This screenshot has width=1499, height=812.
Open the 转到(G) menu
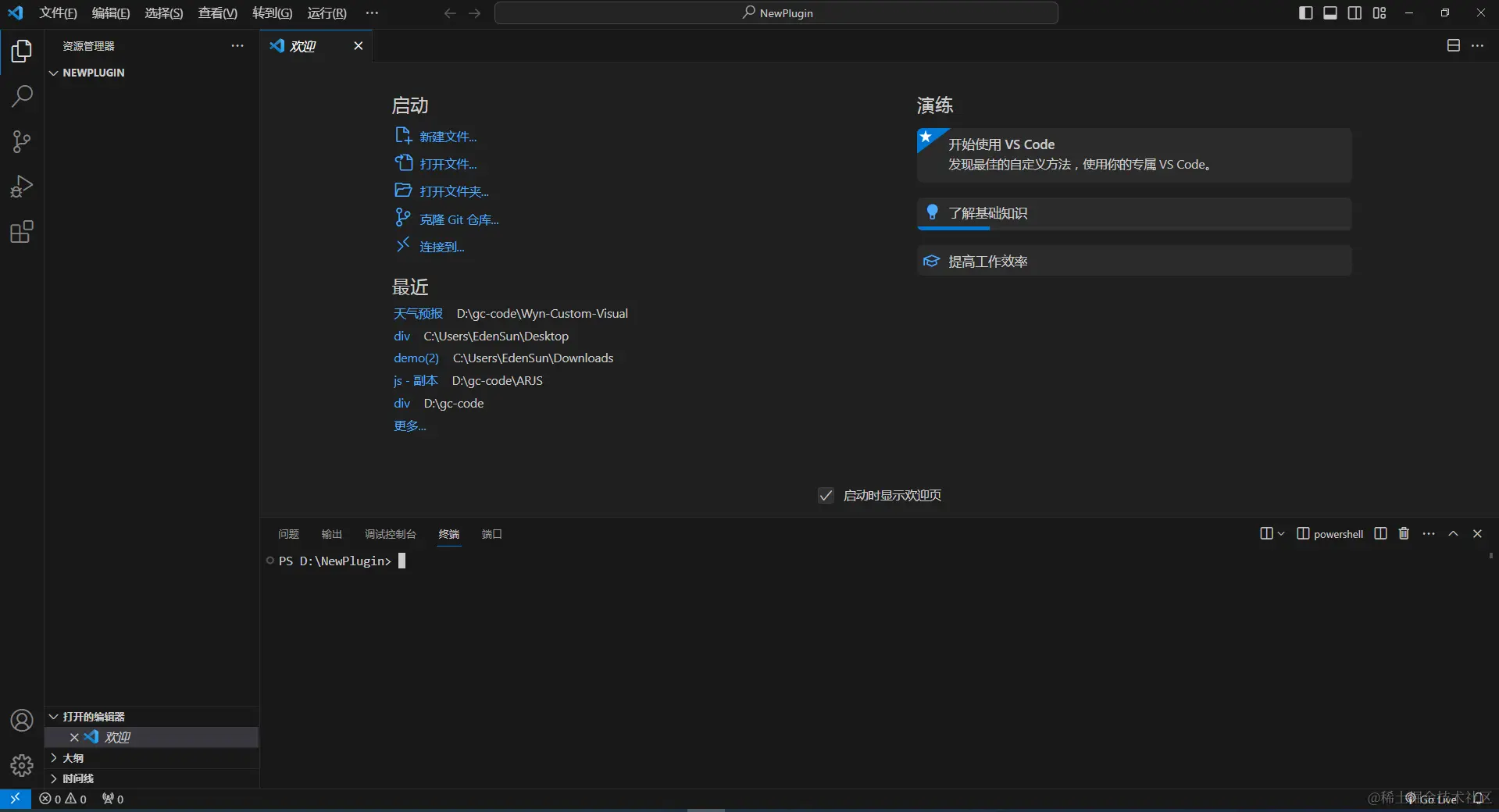click(x=273, y=13)
